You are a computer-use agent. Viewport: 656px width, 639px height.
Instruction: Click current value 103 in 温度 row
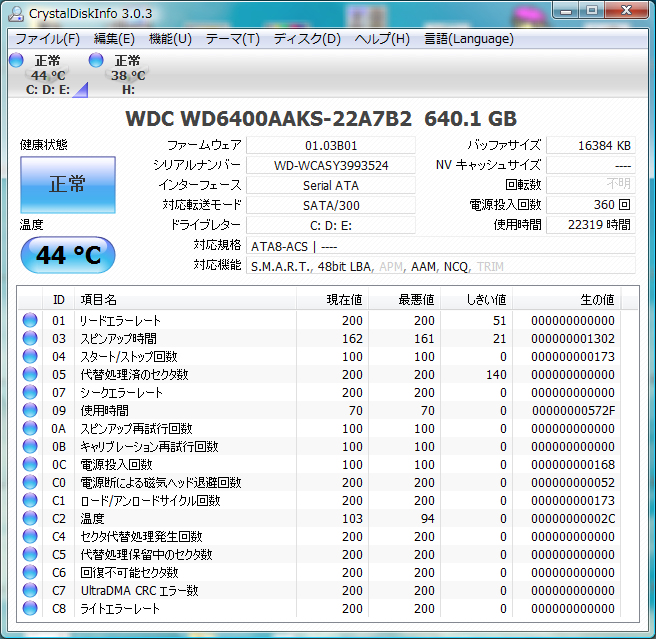point(352,518)
